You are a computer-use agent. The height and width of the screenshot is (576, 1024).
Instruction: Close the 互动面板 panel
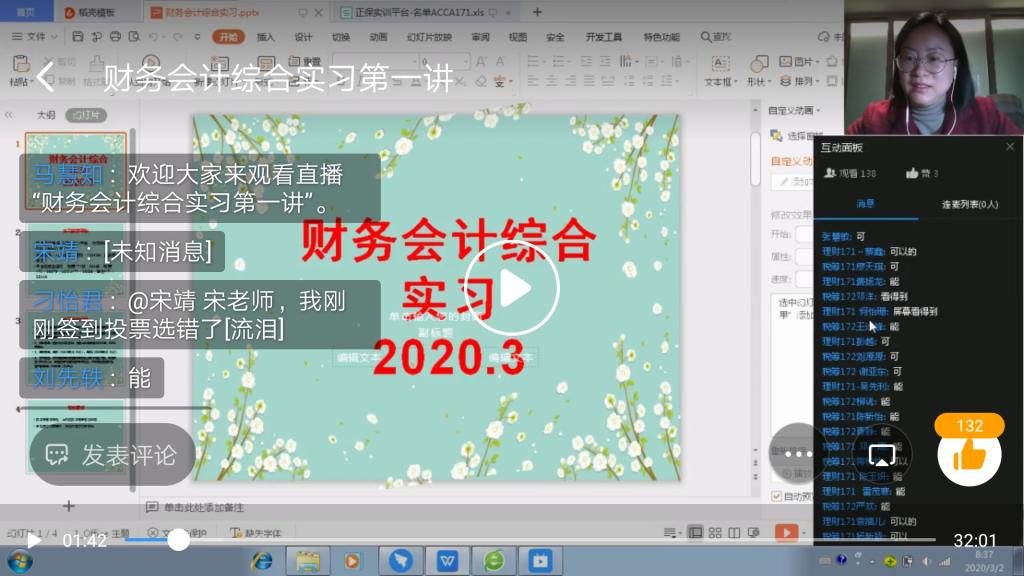tap(1009, 147)
